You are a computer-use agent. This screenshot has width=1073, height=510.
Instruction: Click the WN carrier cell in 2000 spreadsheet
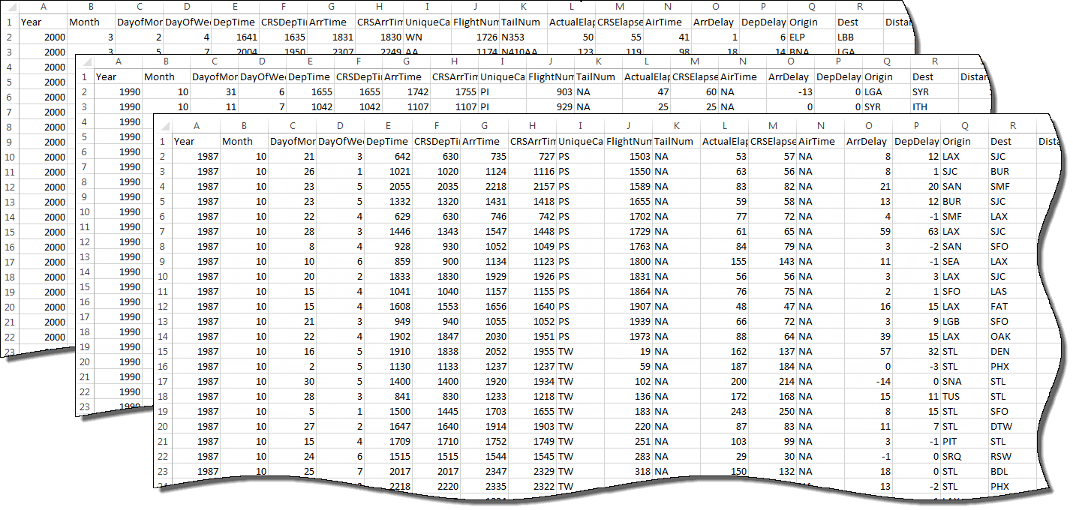(x=427, y=36)
